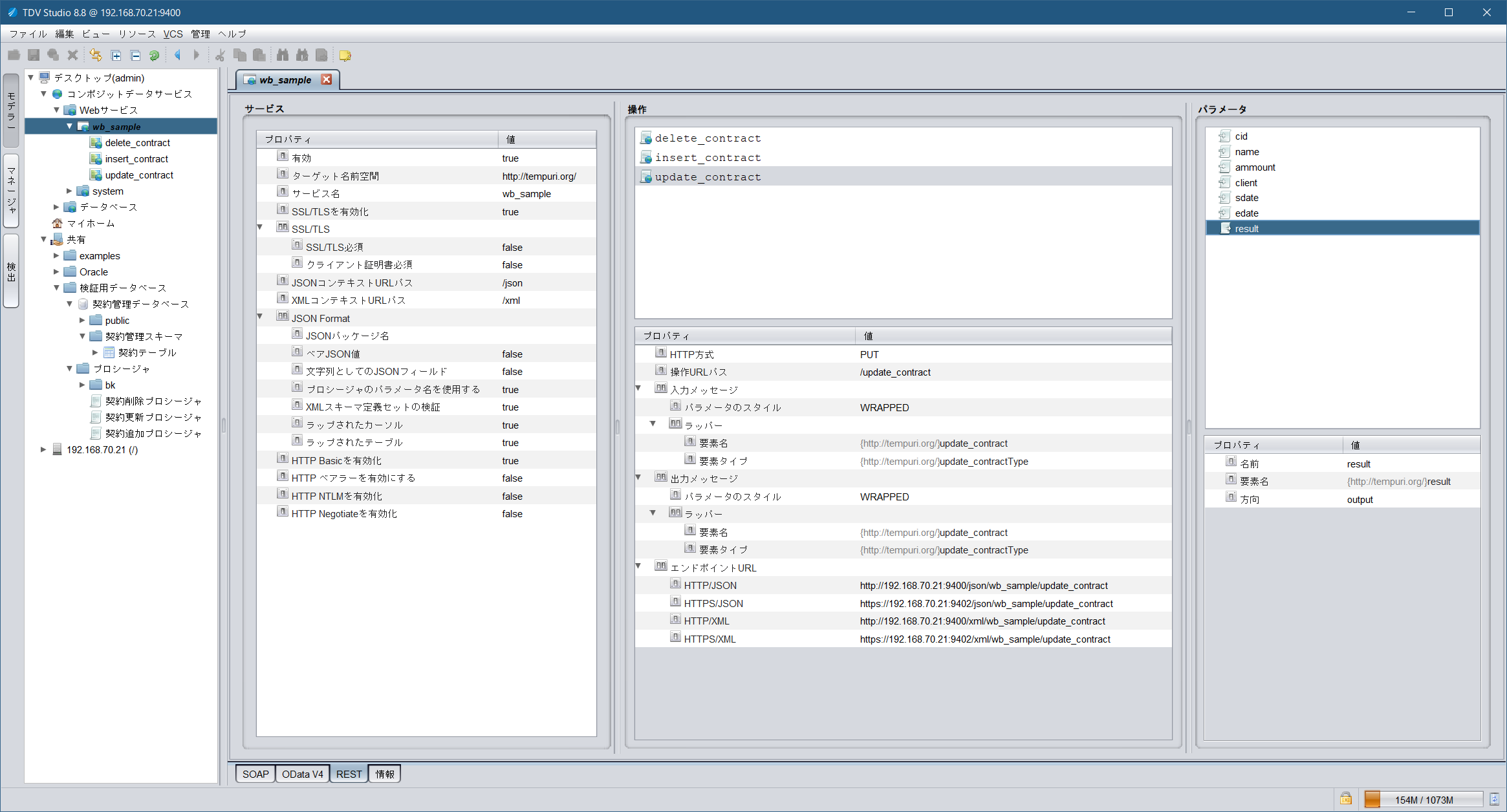Open the 管理 menu
The width and height of the screenshot is (1507, 812).
click(x=201, y=34)
